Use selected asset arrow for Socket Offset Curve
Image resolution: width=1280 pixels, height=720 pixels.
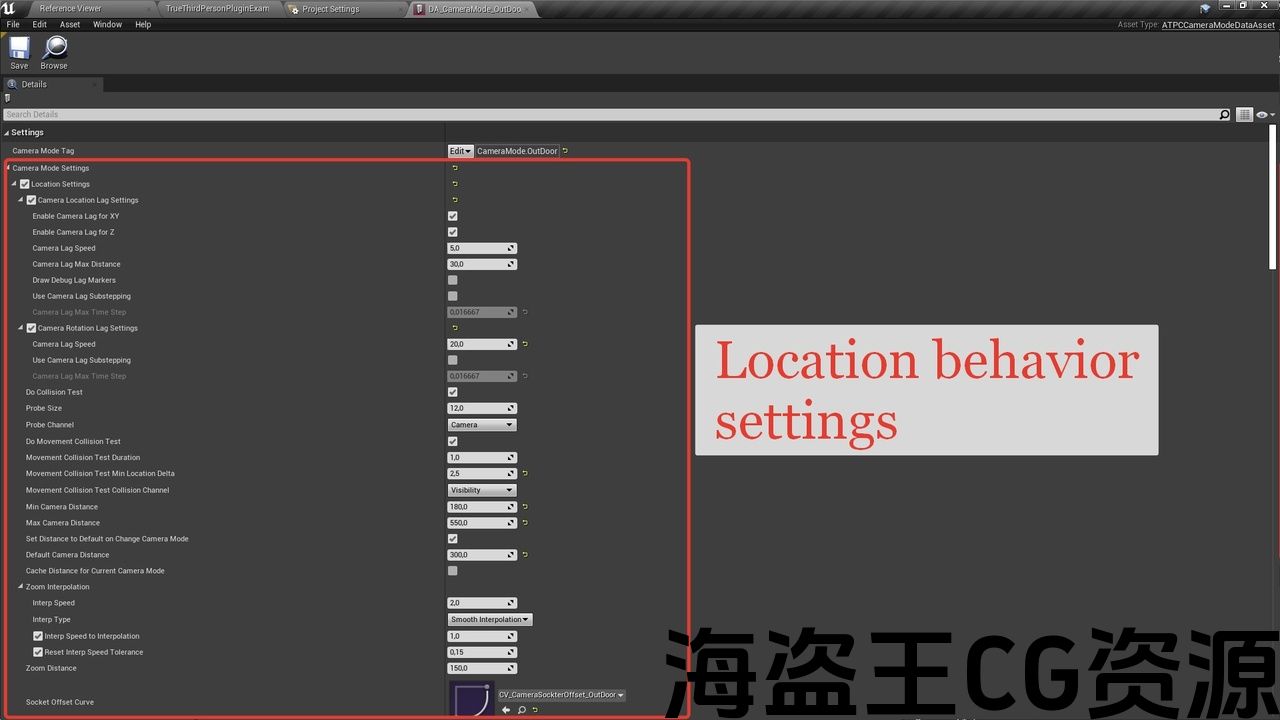[x=506, y=710]
